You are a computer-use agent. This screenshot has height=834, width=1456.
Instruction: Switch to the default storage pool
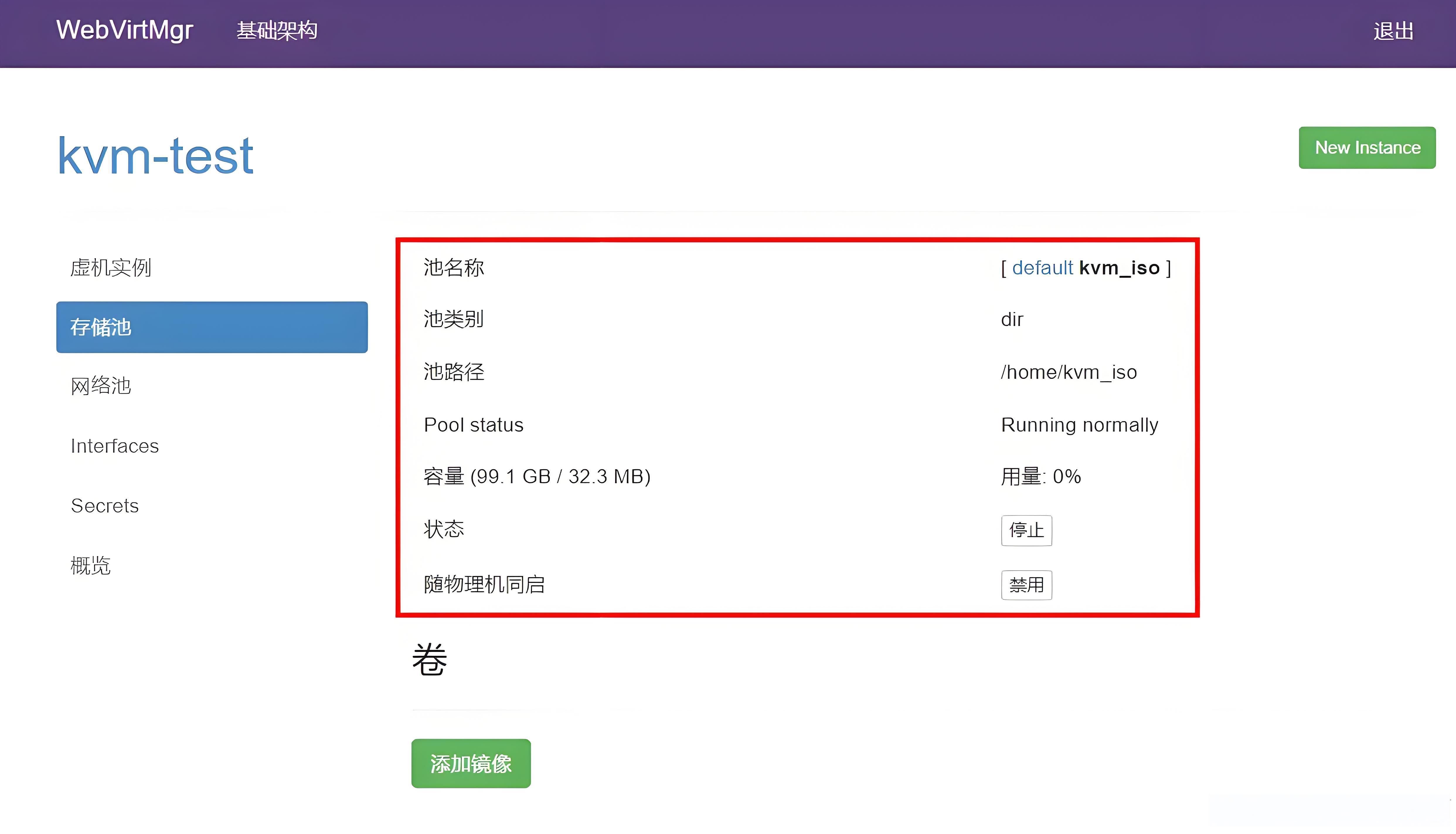coord(1042,267)
